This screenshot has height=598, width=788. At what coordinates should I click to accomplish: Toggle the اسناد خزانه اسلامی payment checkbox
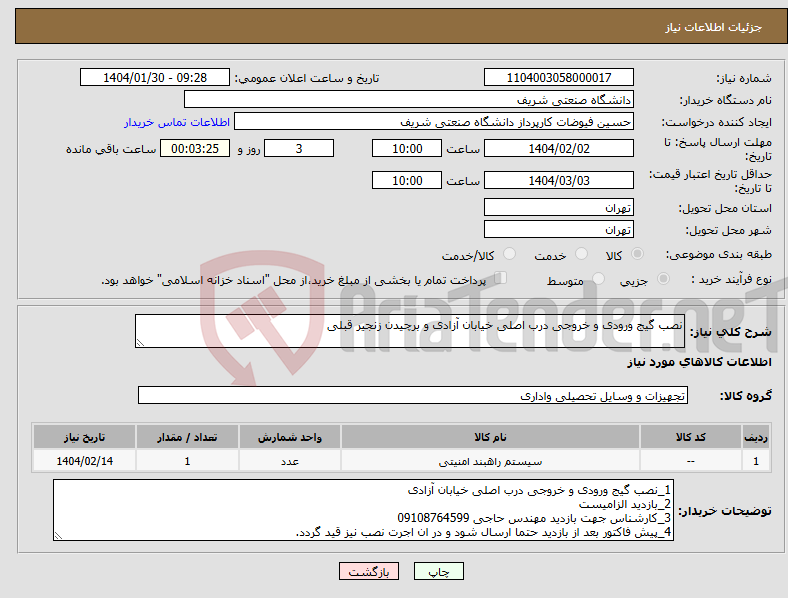pyautogui.click(x=501, y=278)
